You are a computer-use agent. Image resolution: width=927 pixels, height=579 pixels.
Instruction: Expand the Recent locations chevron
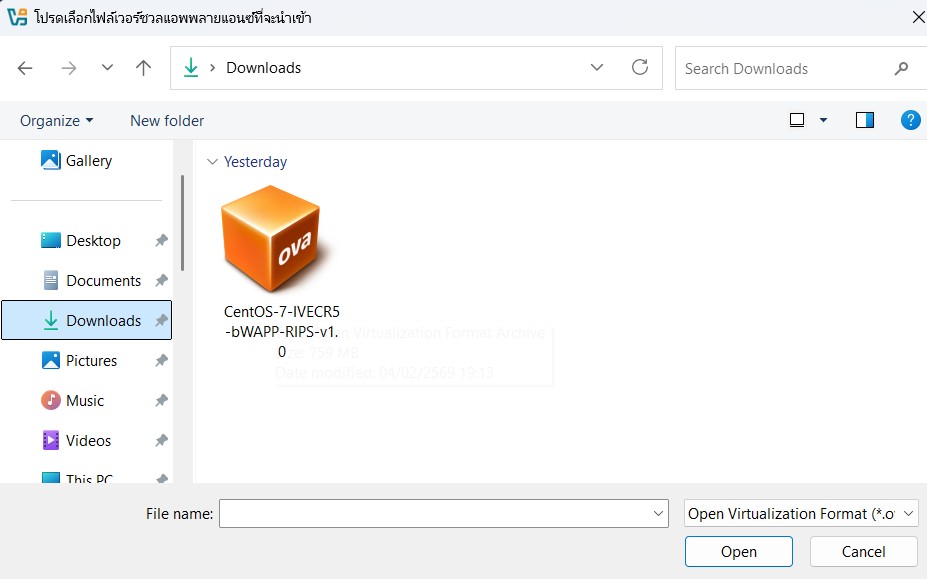(x=108, y=68)
